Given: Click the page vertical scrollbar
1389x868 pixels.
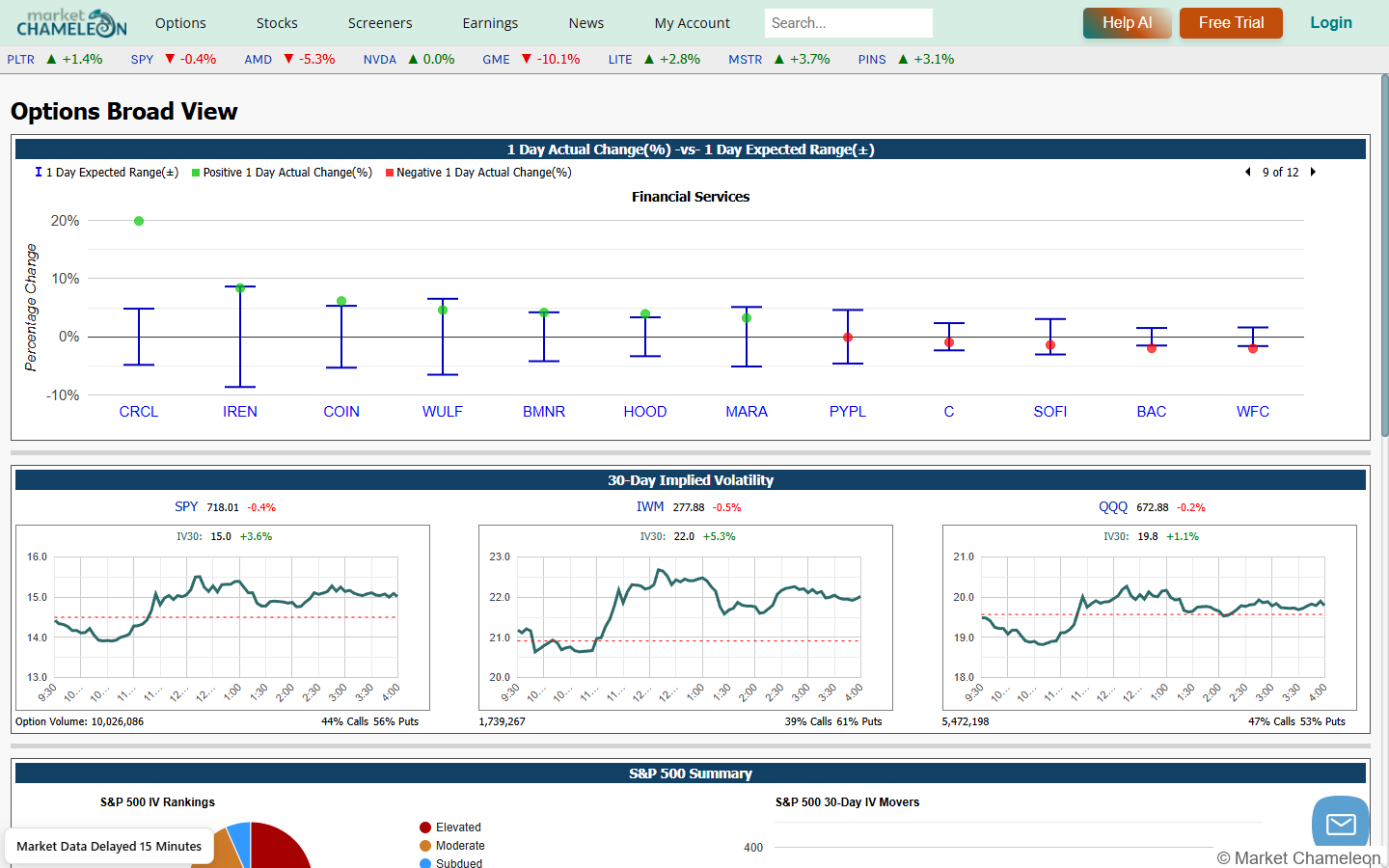Looking at the screenshot, I should pos(1384,256).
